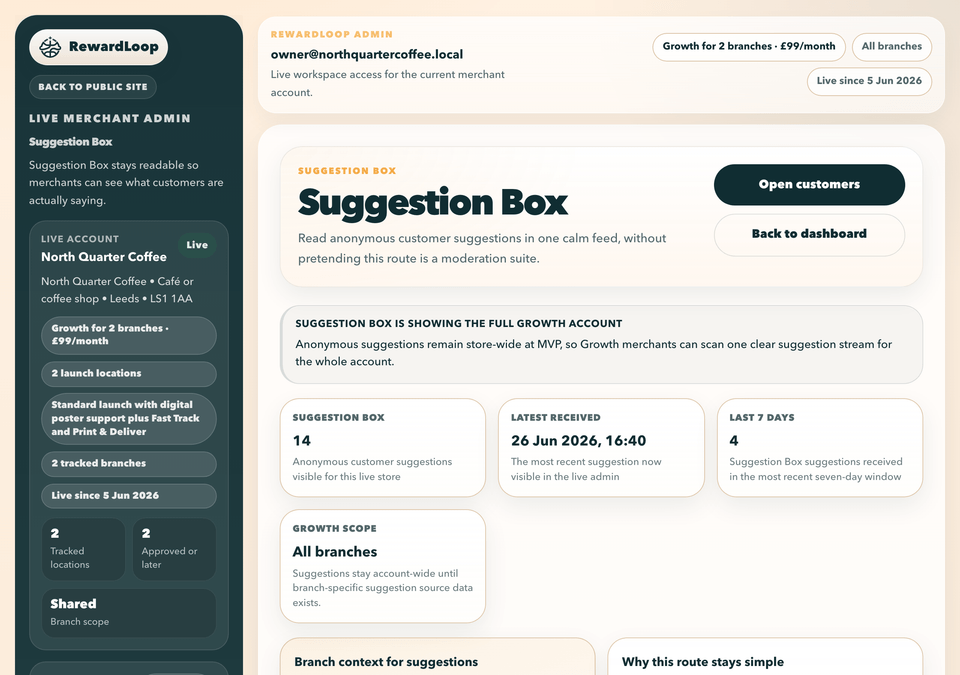This screenshot has height=675, width=960.
Task: Click the 'Suggestion Box' sidebar heading
Action: [x=70, y=142]
